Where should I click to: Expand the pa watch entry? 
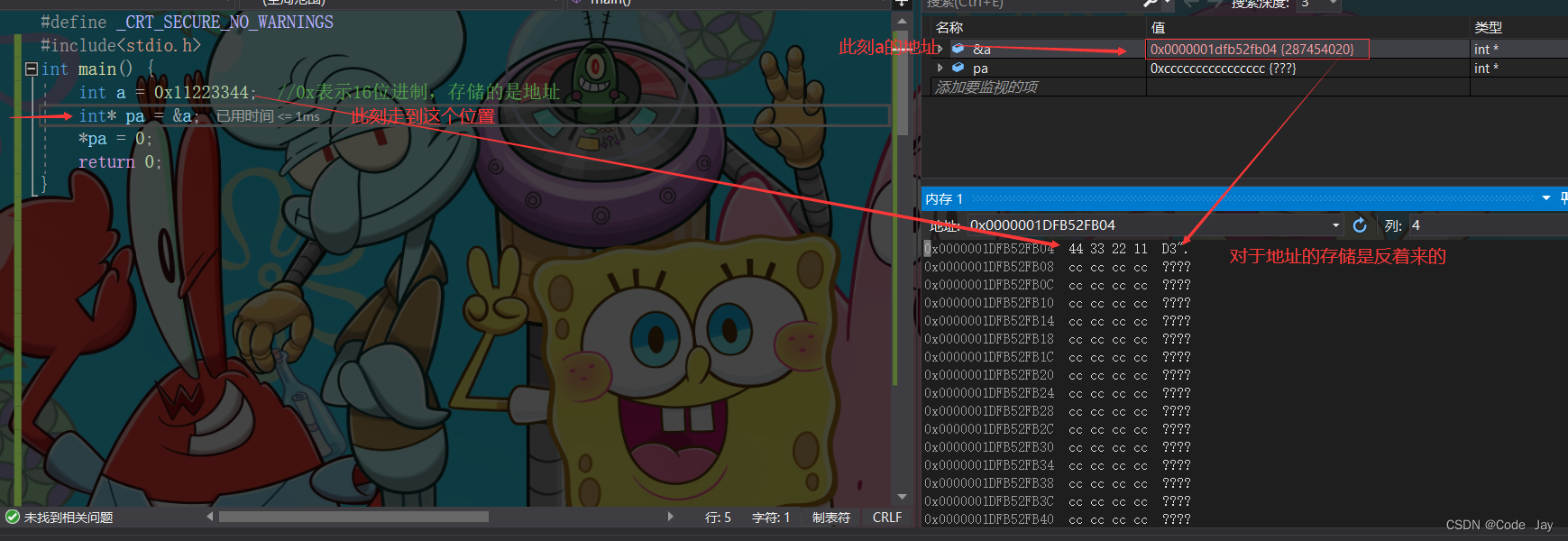coord(940,68)
